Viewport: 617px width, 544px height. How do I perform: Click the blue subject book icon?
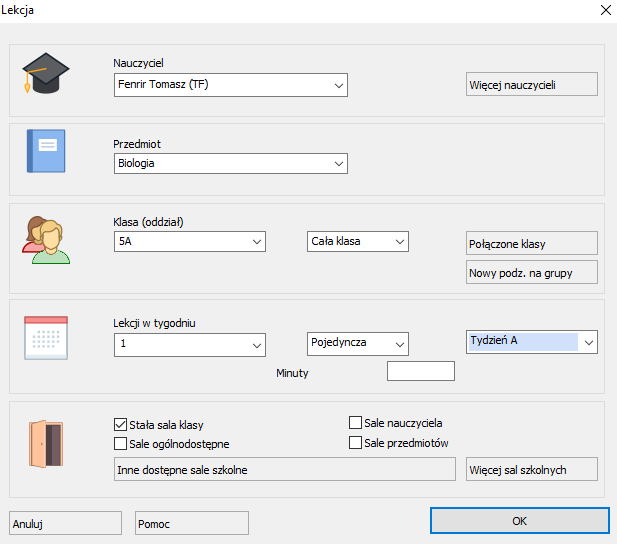(x=46, y=151)
